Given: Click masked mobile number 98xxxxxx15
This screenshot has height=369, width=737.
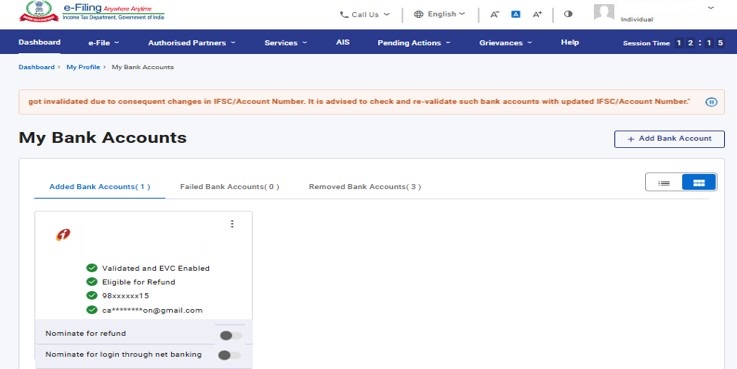Looking at the screenshot, I should (125, 296).
